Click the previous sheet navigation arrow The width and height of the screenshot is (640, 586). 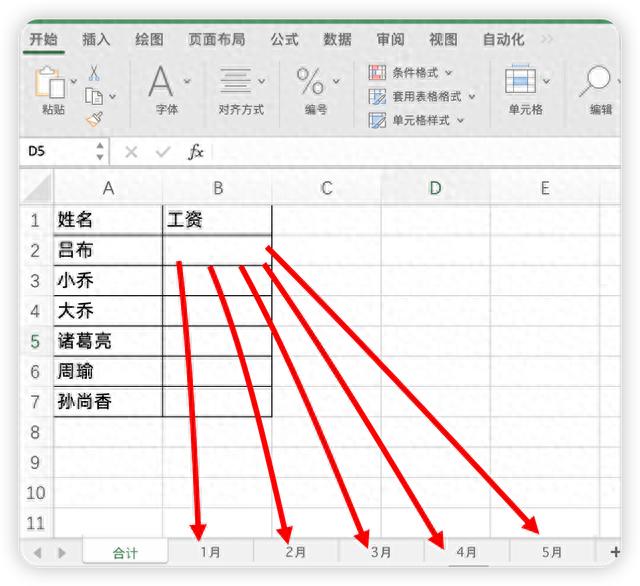38,553
